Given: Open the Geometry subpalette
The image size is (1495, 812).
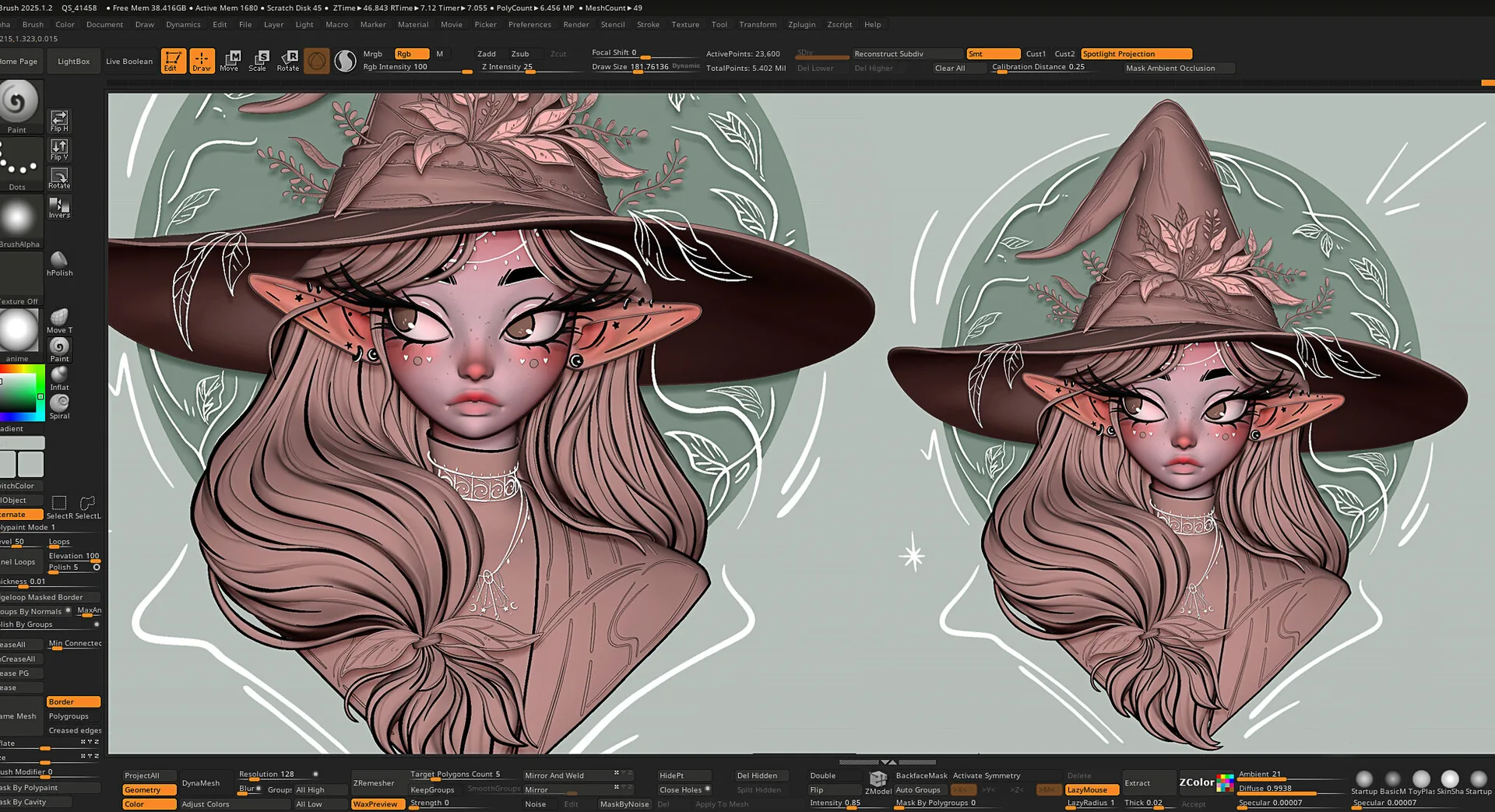Looking at the screenshot, I should 149,789.
